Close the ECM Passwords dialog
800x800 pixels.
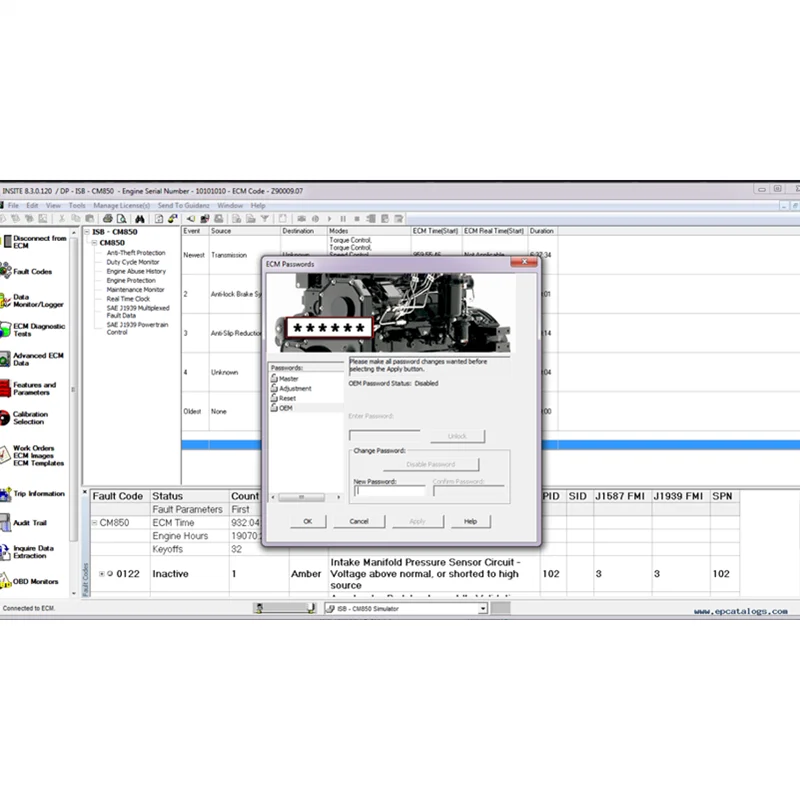tap(524, 262)
